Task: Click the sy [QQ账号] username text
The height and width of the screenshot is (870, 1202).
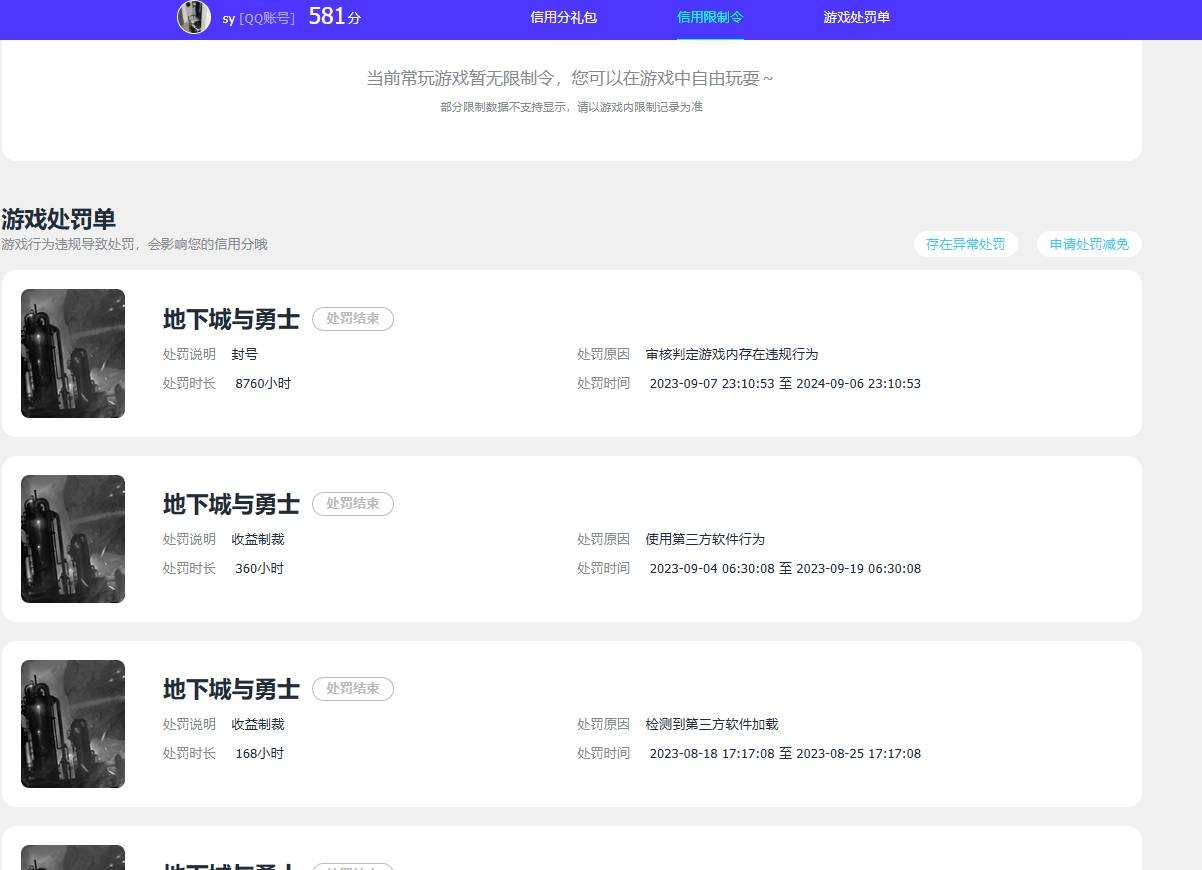Action: click(259, 18)
